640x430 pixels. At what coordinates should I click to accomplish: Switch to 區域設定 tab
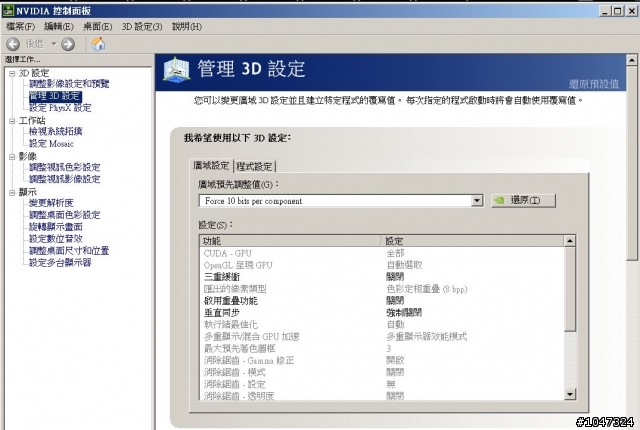coord(211,166)
